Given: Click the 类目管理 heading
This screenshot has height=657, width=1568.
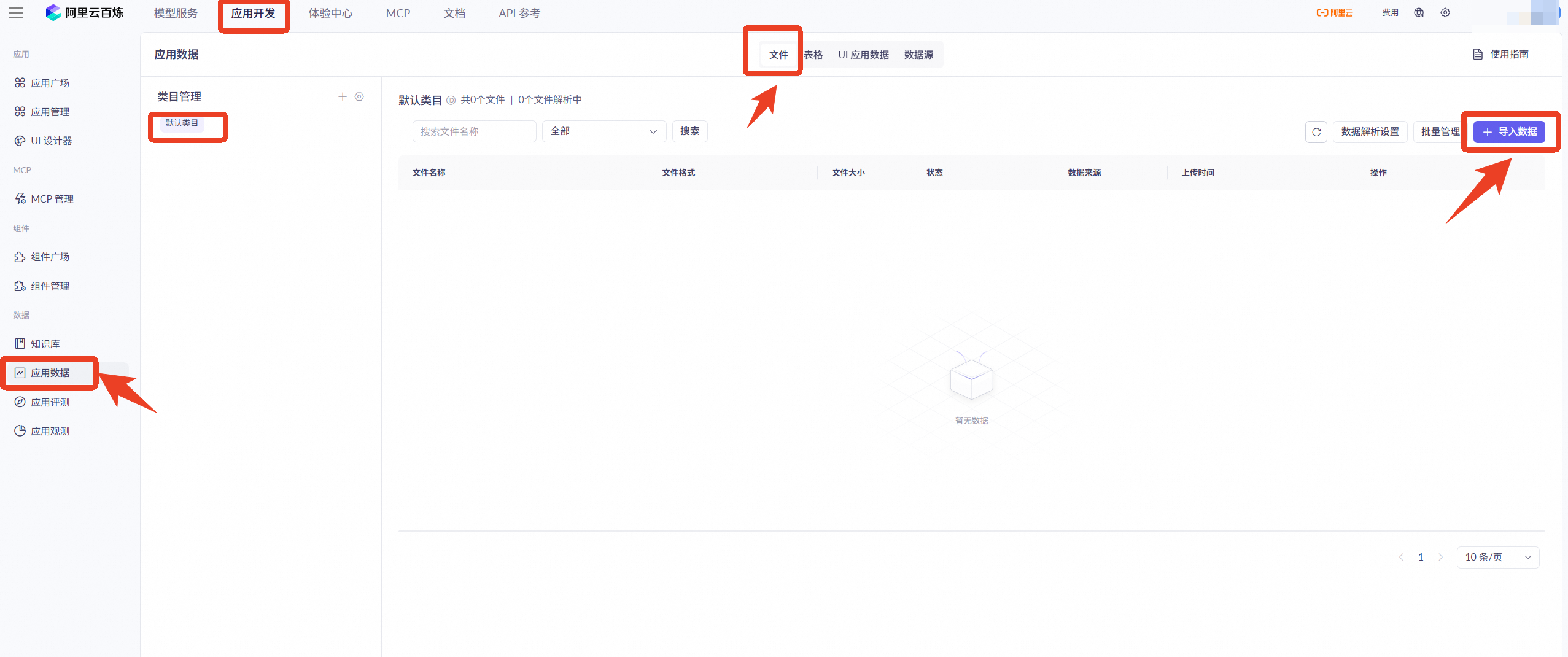Looking at the screenshot, I should click(x=179, y=96).
